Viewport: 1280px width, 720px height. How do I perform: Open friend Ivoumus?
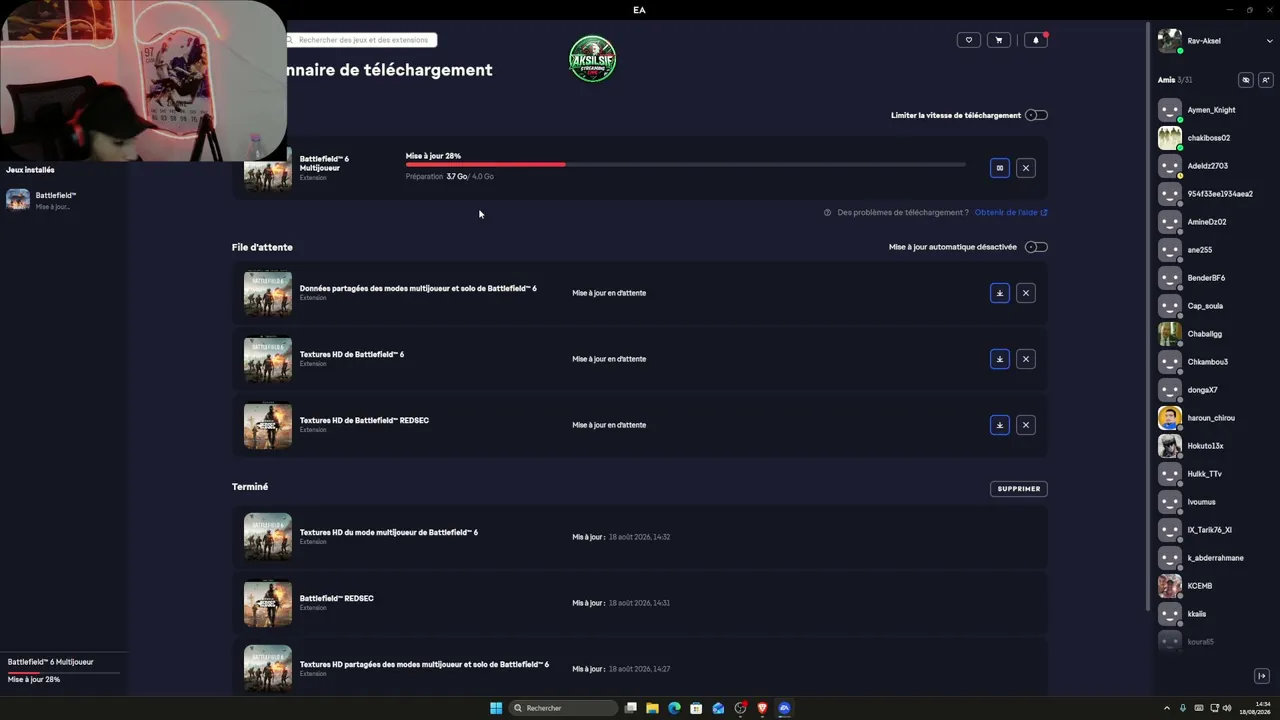pyautogui.click(x=1202, y=502)
